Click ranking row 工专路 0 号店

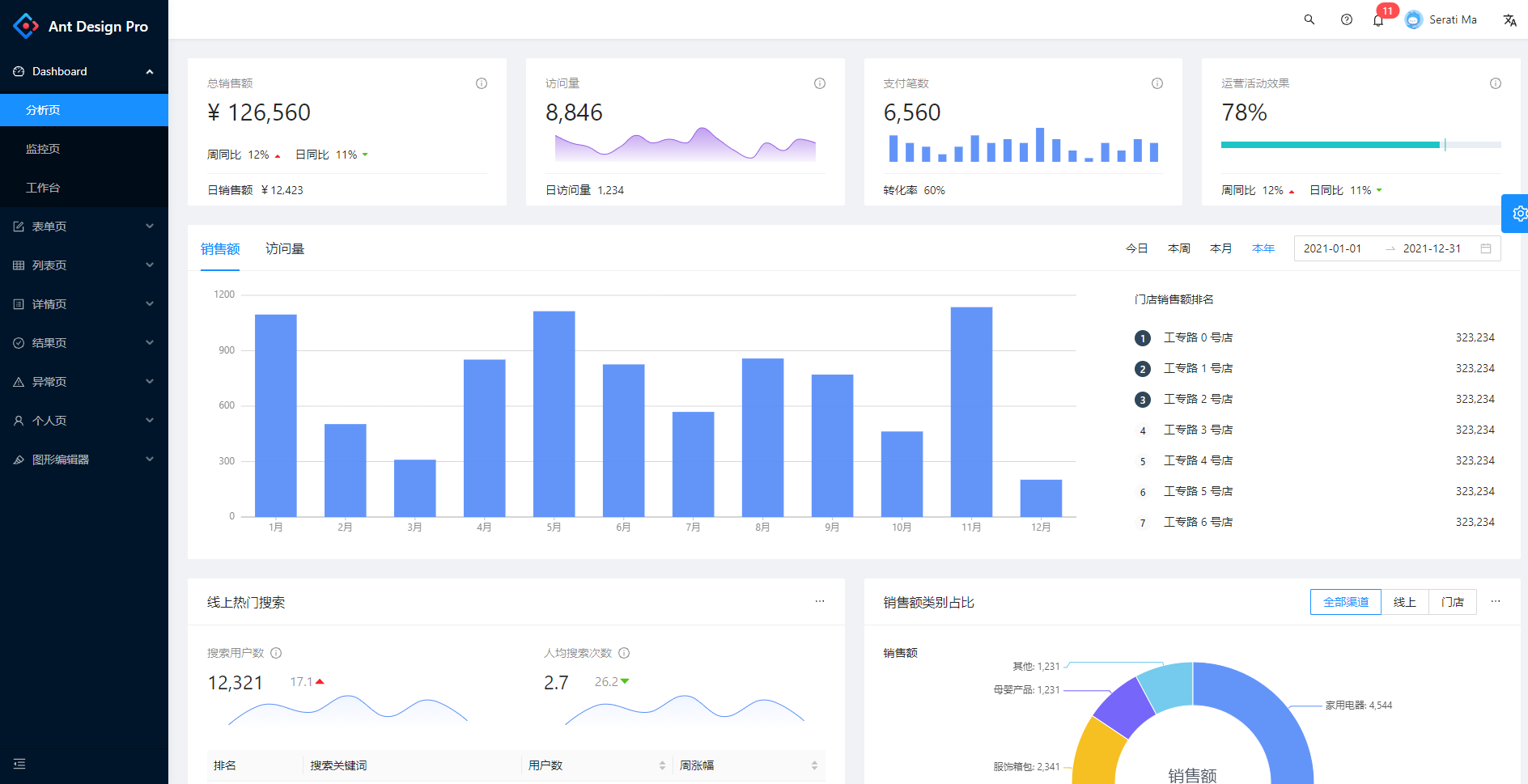tap(1314, 337)
